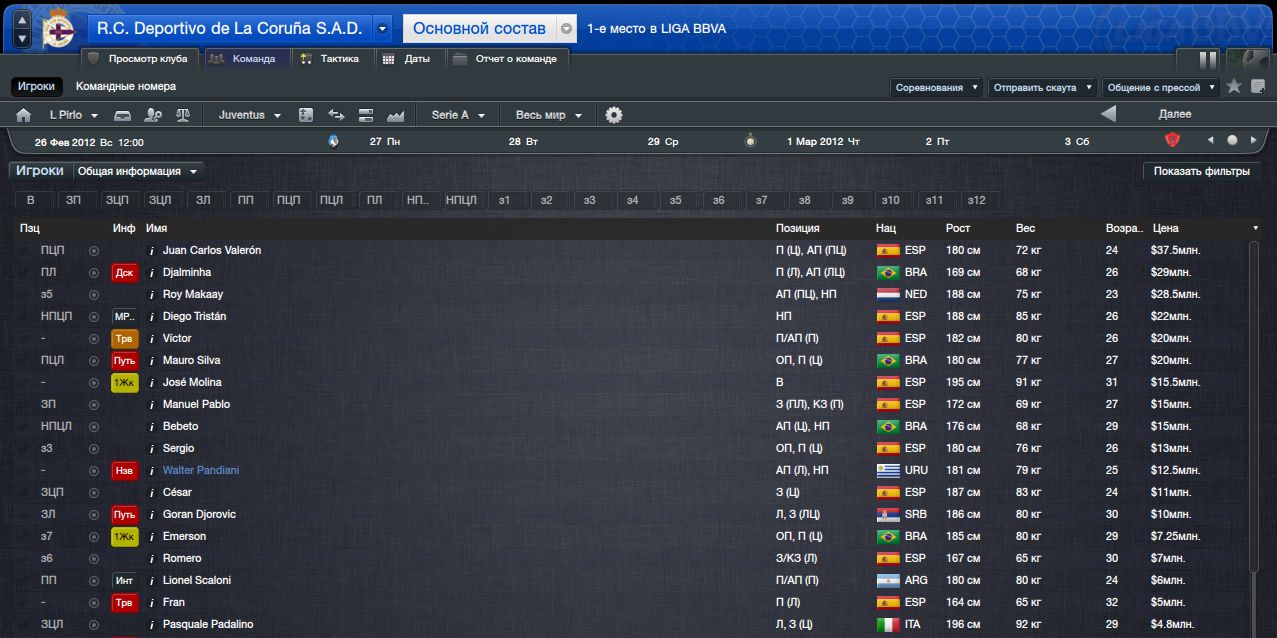This screenshot has height=638, width=1277.
Task: Sort by the Цена column header
Action: [1166, 229]
